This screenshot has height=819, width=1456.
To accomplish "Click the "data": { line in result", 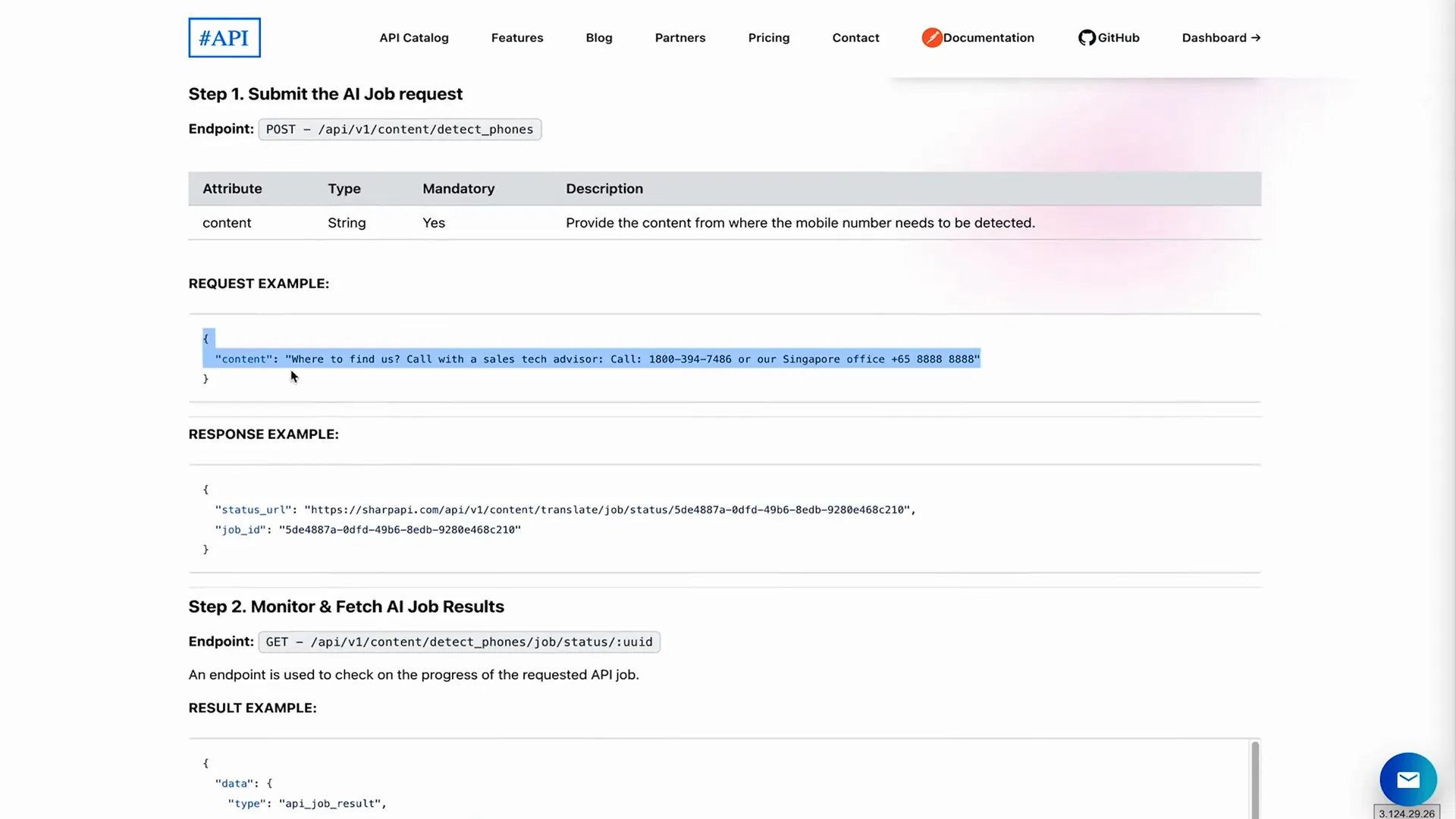I will coord(243,783).
